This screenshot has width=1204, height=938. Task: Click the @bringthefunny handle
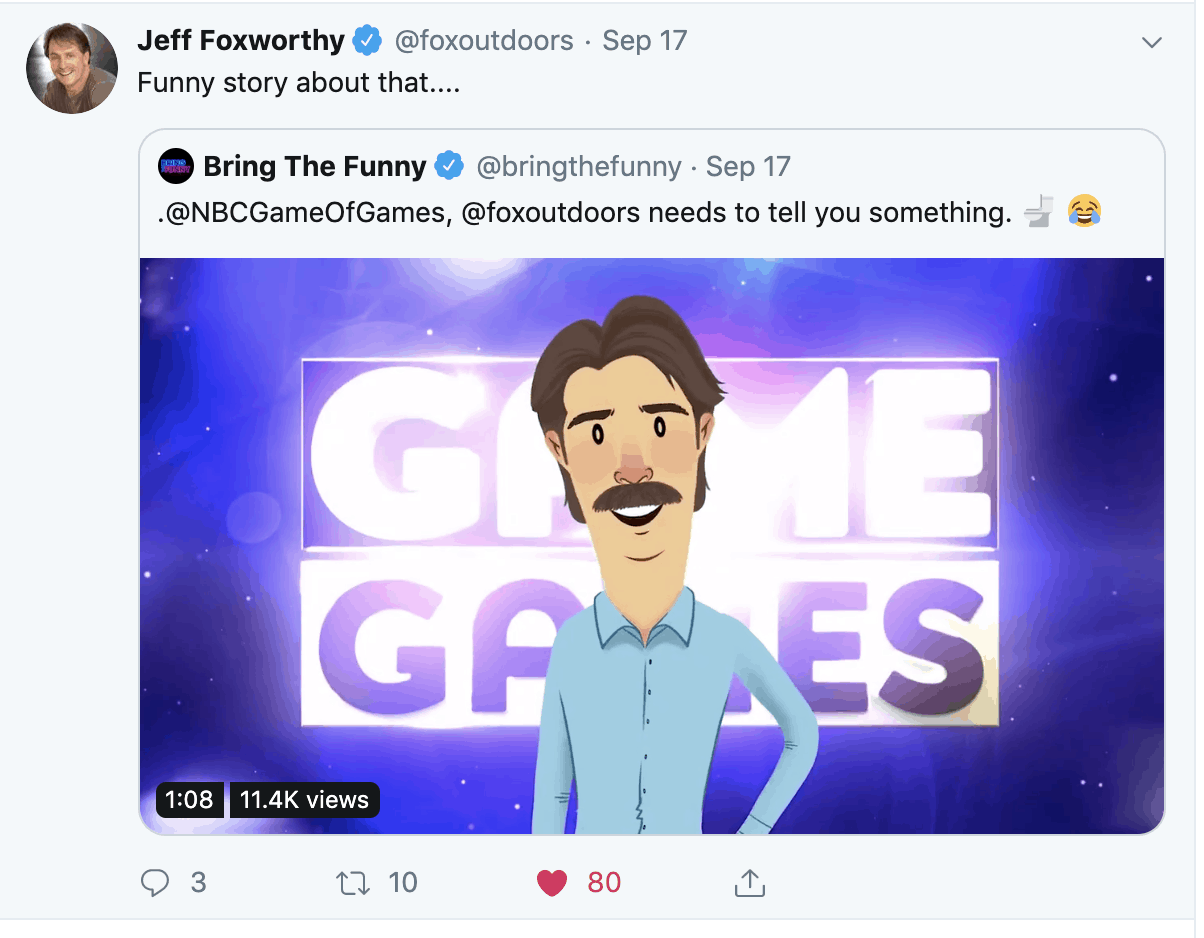[x=578, y=167]
